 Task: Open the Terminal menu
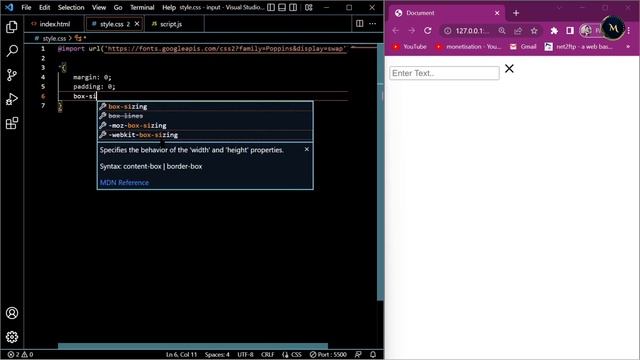click(x=142, y=7)
